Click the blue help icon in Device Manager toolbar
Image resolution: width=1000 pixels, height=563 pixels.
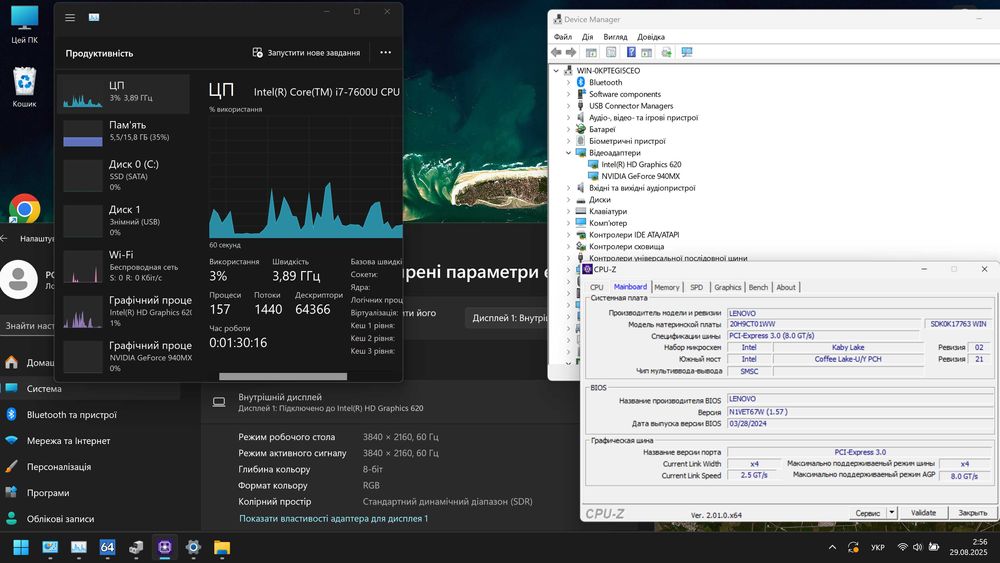[x=631, y=52]
